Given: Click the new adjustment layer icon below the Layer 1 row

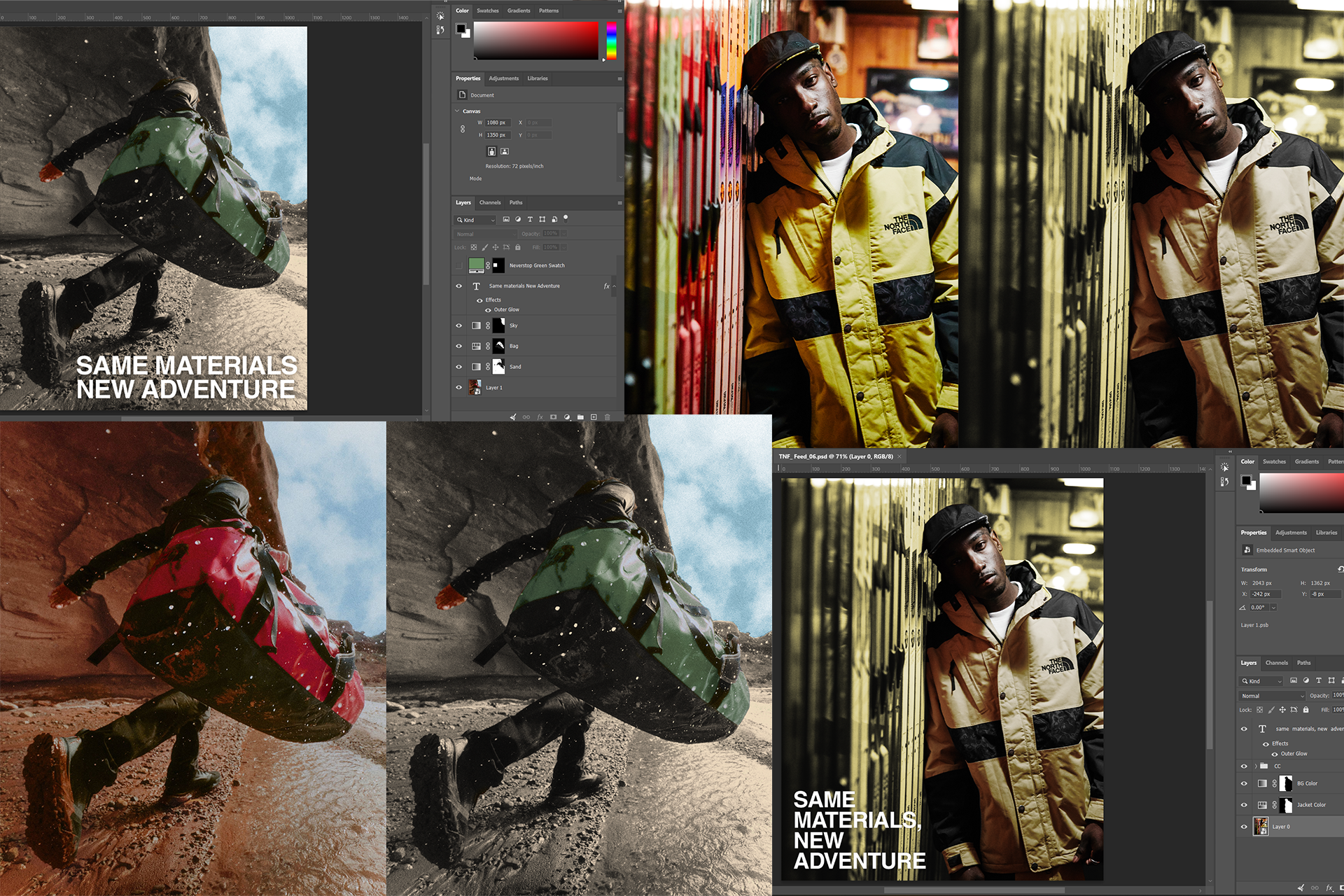Looking at the screenshot, I should tap(567, 417).
